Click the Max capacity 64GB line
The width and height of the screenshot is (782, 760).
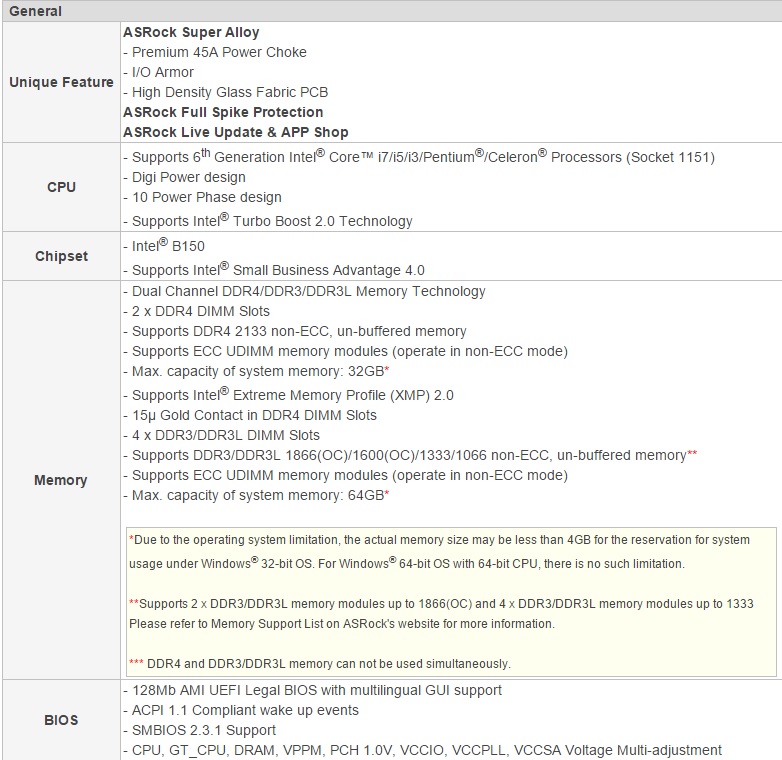click(x=256, y=495)
